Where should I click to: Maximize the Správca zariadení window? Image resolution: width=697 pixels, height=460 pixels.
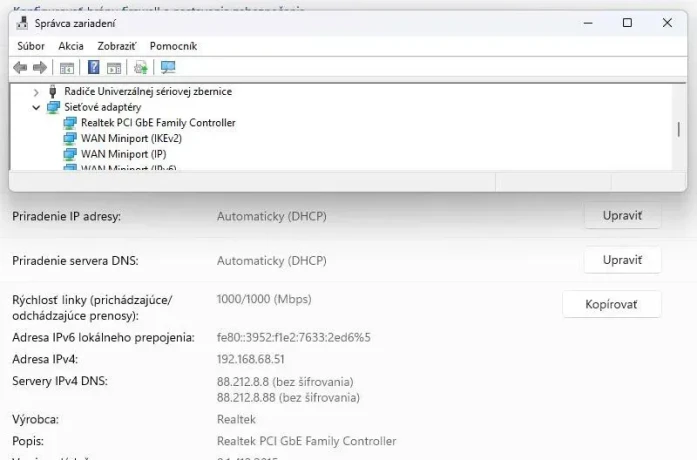[627, 23]
